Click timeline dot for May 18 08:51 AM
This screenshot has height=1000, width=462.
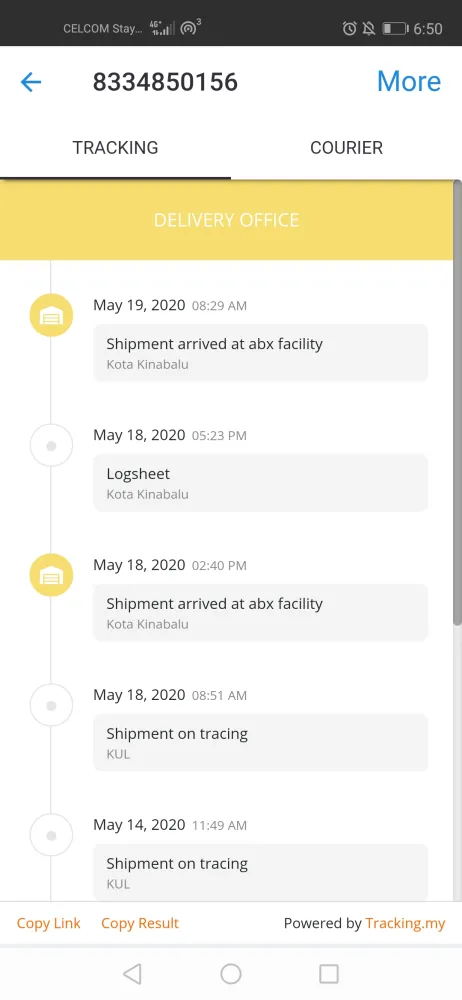click(x=52, y=705)
